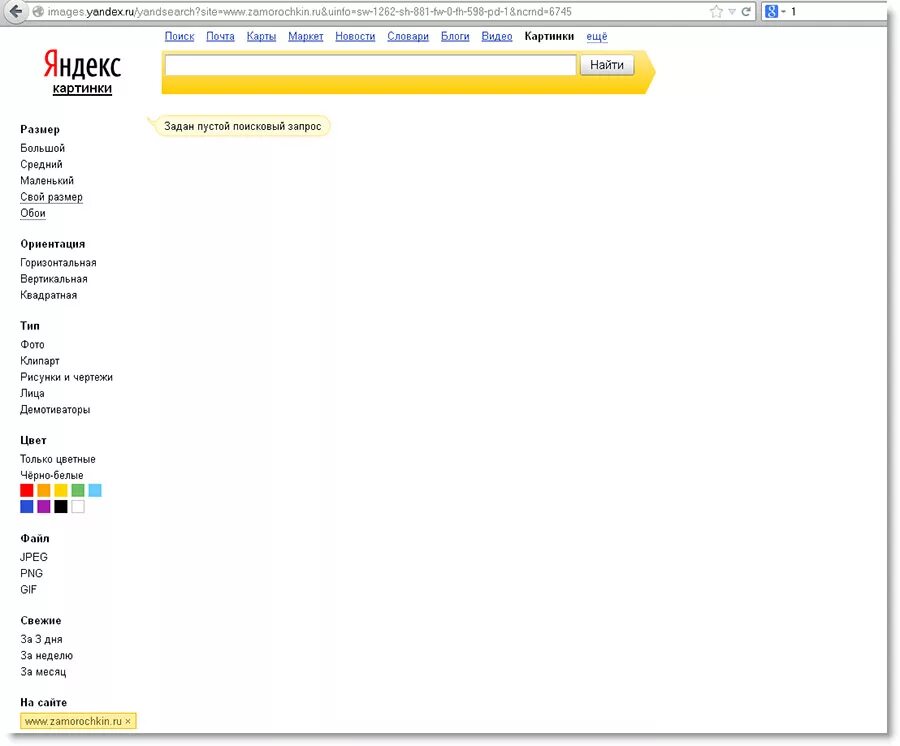
Task: Pick the black color swatch
Action: coord(61,506)
